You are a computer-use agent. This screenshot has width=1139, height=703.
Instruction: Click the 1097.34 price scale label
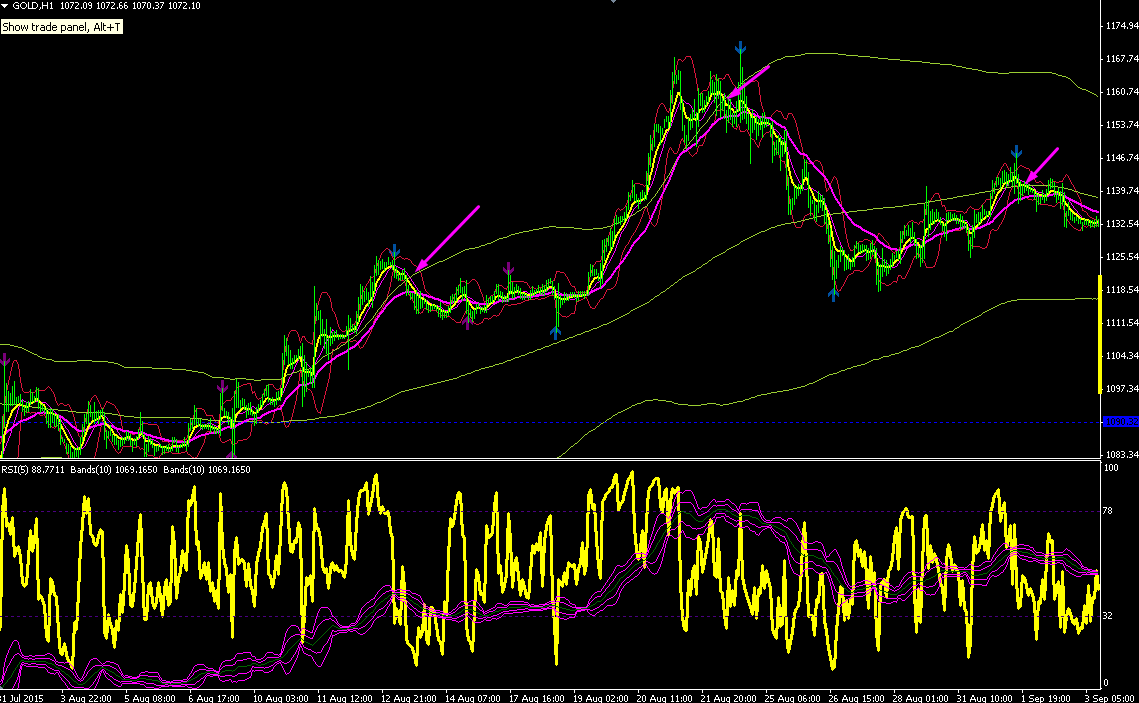point(1122,389)
